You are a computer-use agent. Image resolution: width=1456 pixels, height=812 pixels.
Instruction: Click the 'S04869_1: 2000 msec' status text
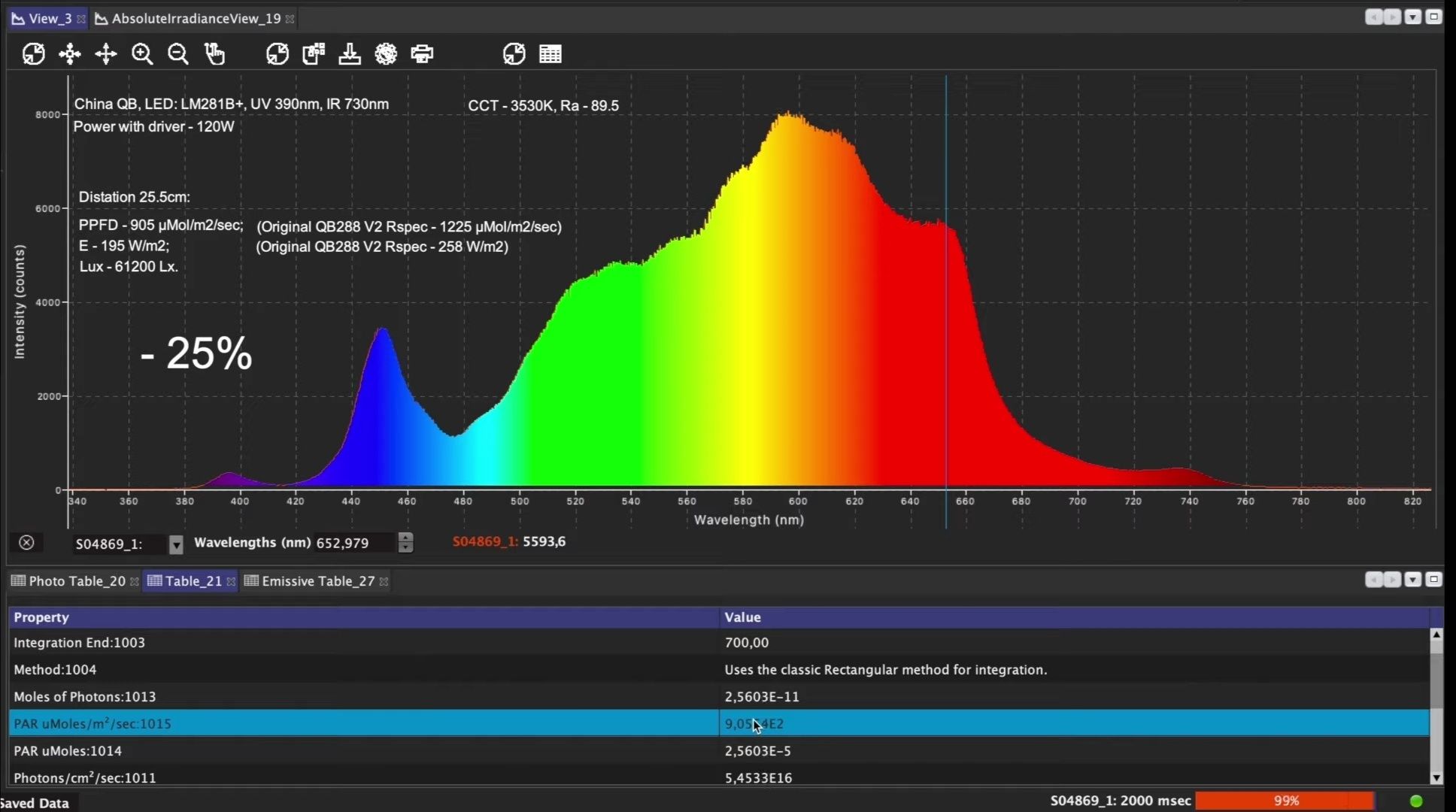(x=1121, y=801)
